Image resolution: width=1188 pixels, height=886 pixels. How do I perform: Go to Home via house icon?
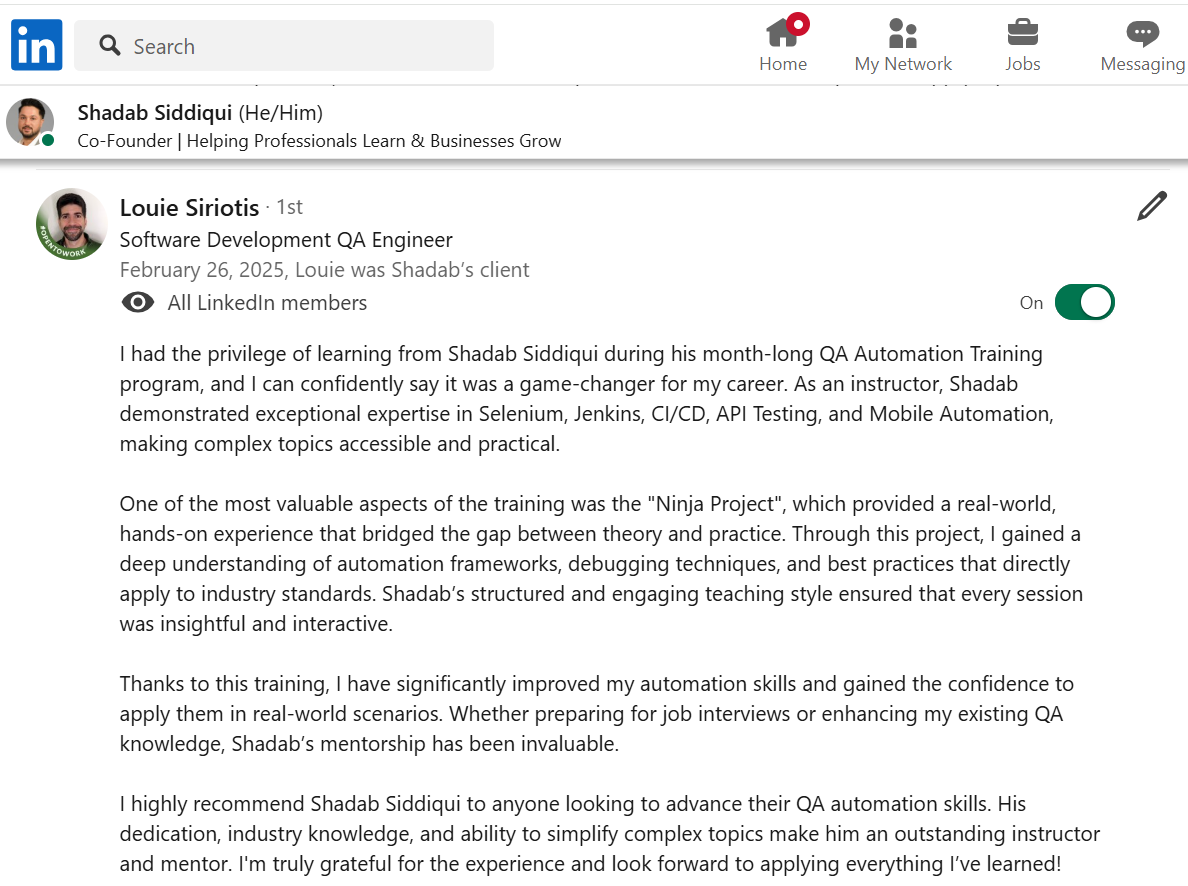pyautogui.click(x=781, y=34)
